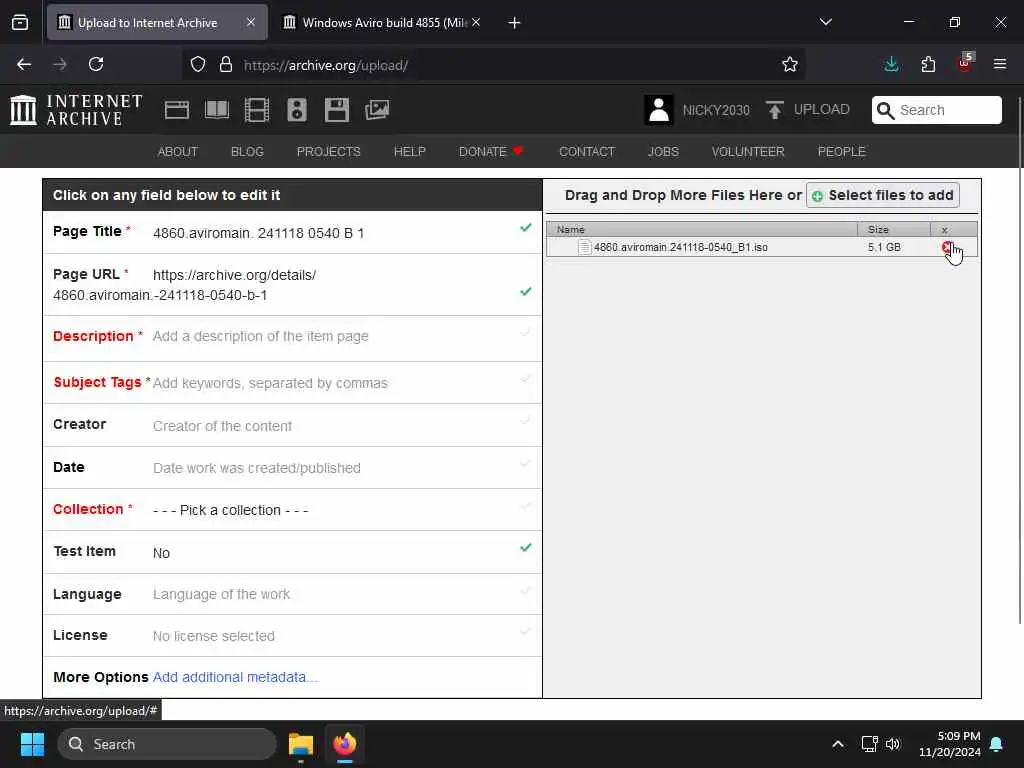Open the extensions puzzle icon
This screenshot has width=1024, height=768.
[928, 64]
